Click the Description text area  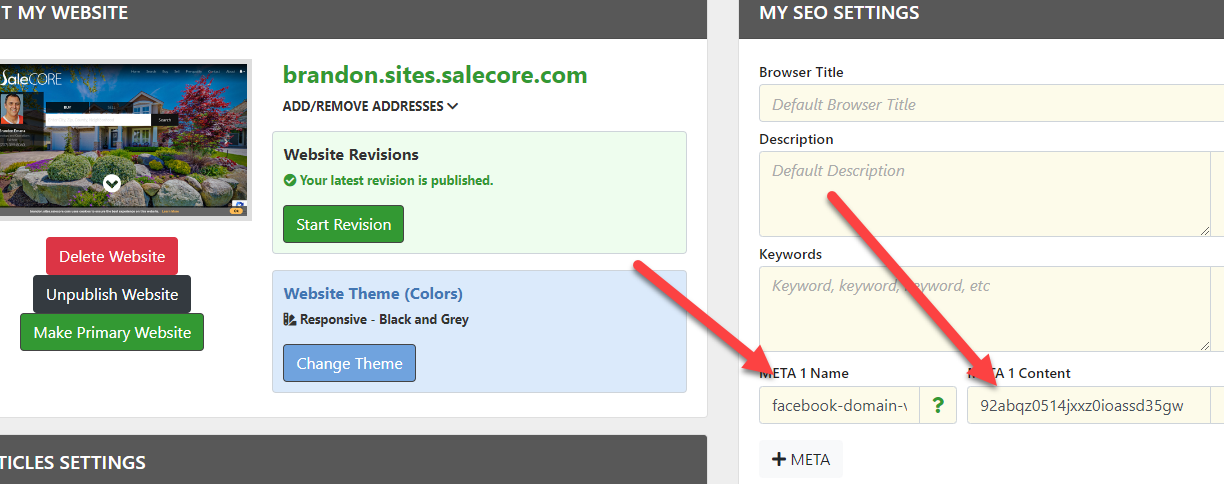(x=985, y=194)
